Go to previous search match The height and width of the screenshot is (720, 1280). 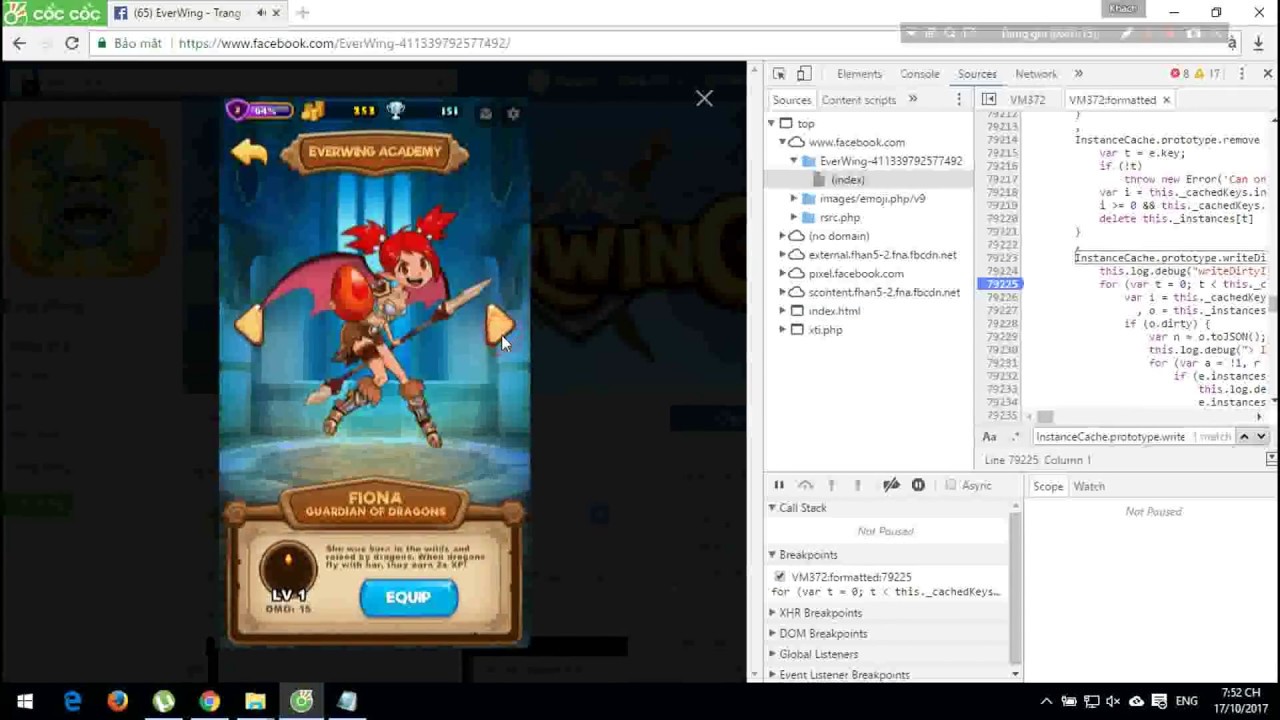click(x=1245, y=436)
